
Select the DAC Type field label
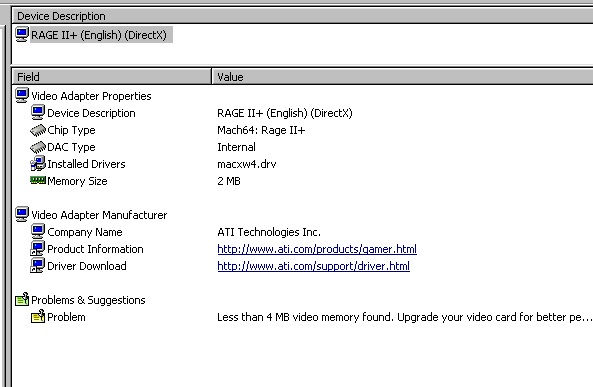pyautogui.click(x=71, y=147)
